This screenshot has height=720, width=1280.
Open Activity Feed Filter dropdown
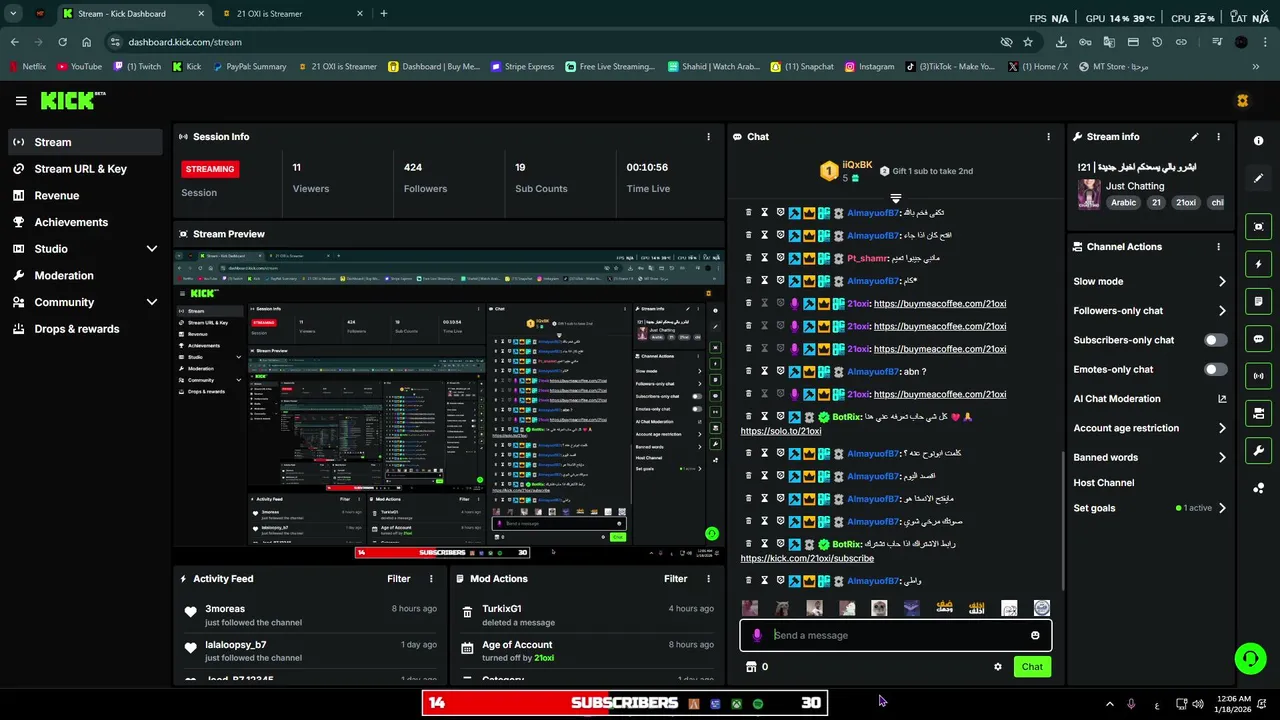pos(398,579)
